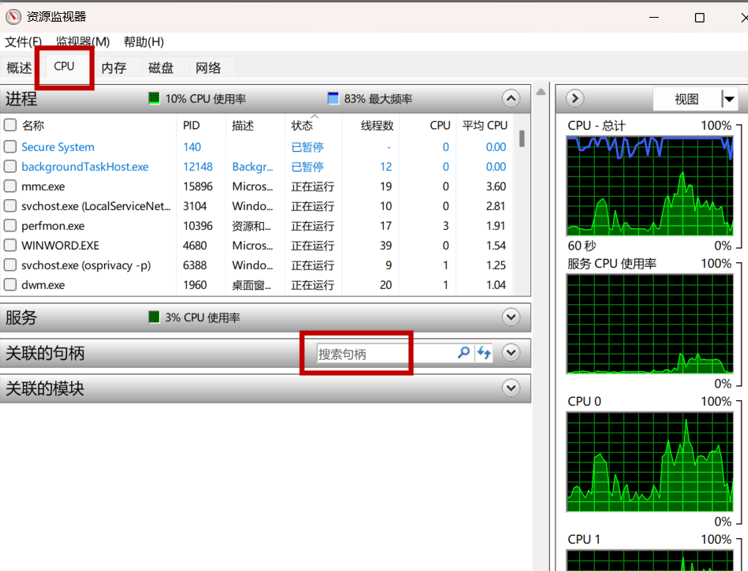Switch to the 网络 tab
The height and width of the screenshot is (571, 748).
point(208,68)
